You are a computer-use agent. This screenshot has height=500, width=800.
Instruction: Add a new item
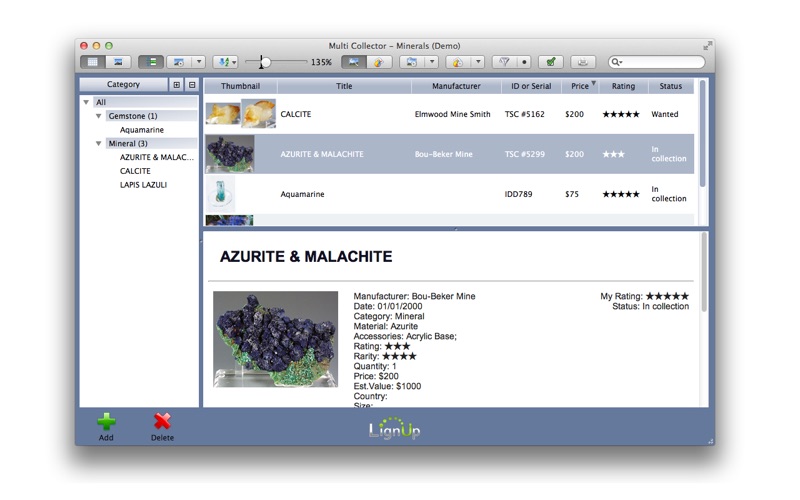[x=106, y=427]
